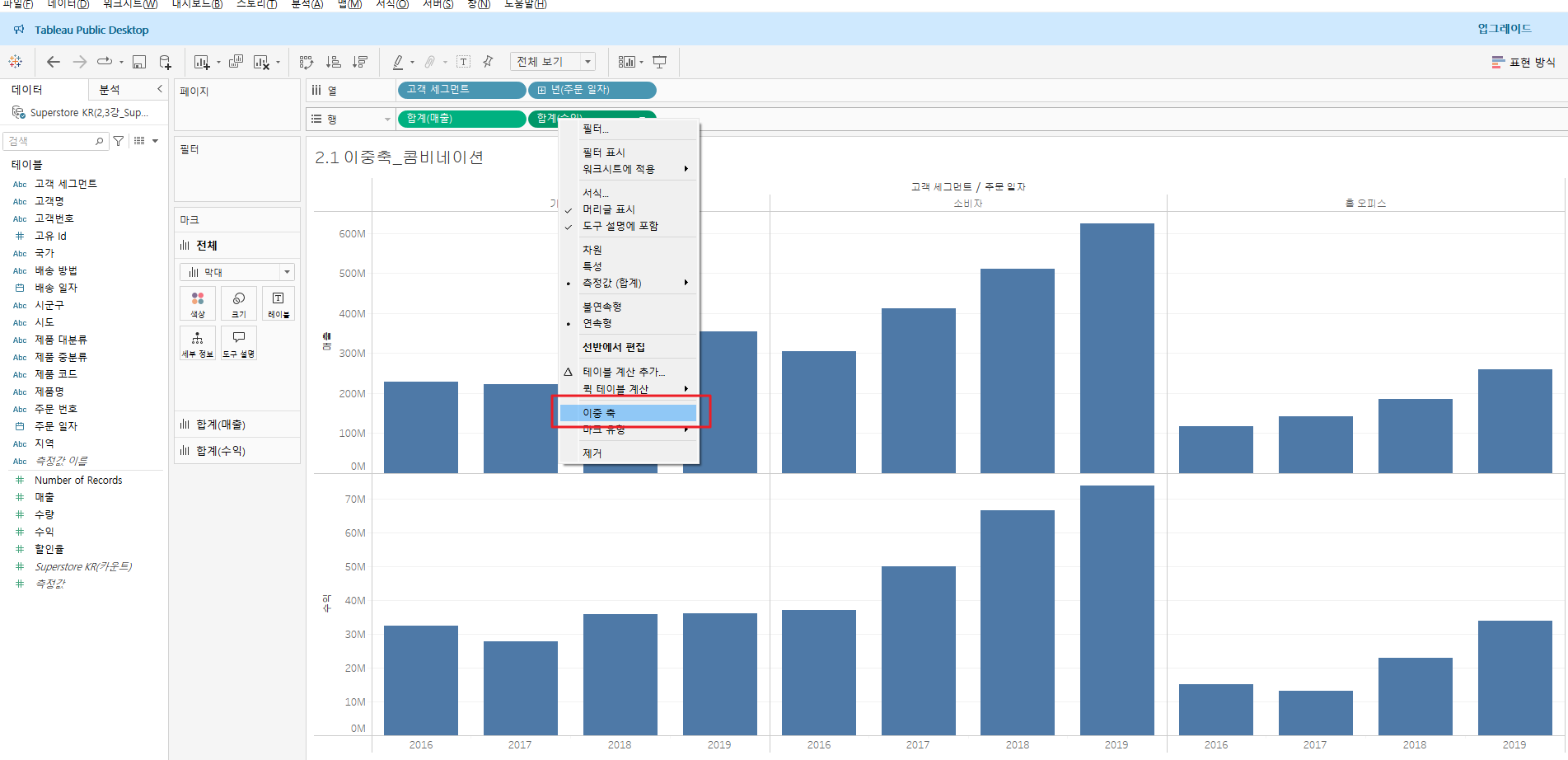Open the rows shelf dropdown arrow
This screenshot has width=1568, height=760.
[x=387, y=120]
